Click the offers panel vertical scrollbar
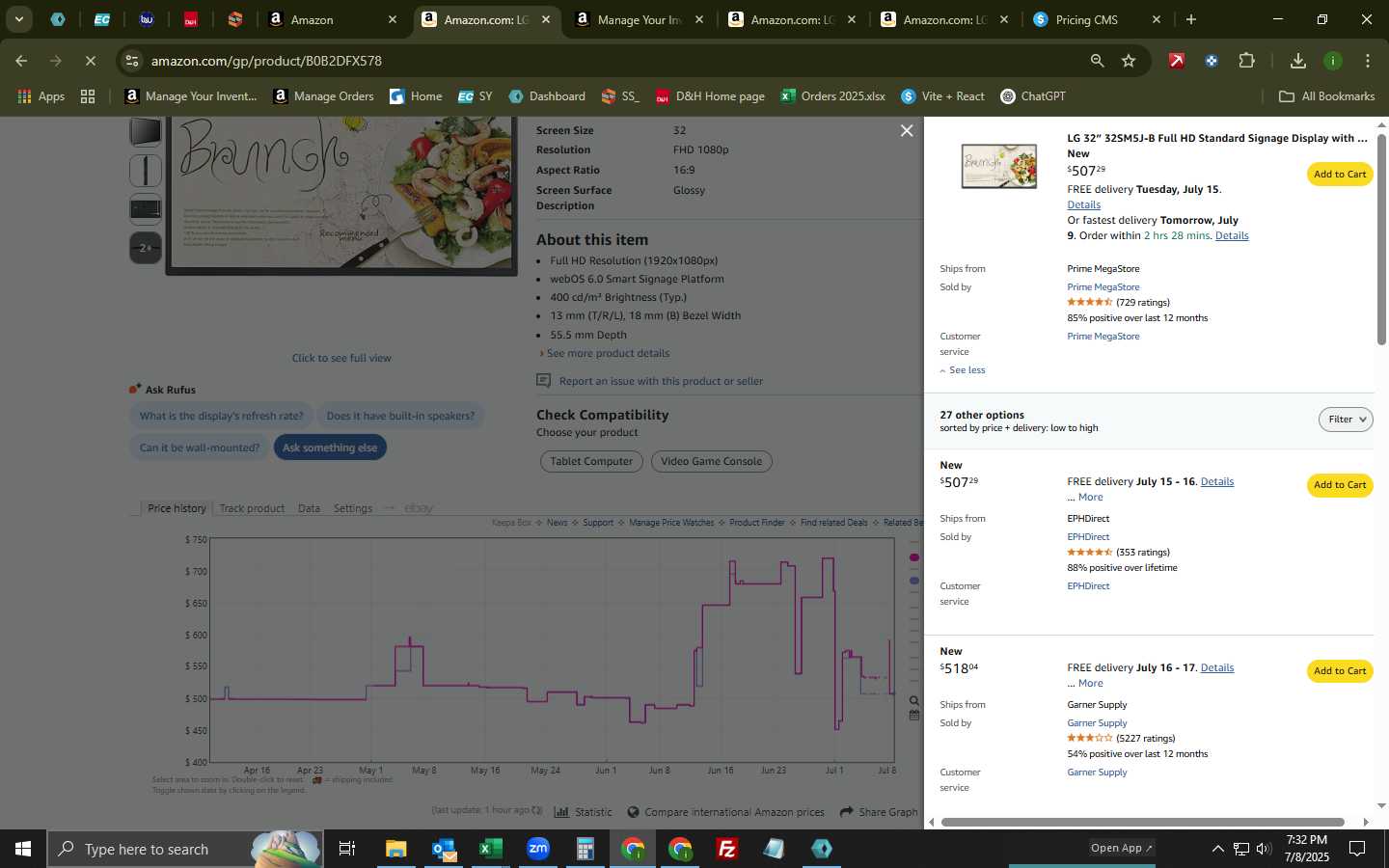Image resolution: width=1389 pixels, height=868 pixels. pyautogui.click(x=1381, y=239)
